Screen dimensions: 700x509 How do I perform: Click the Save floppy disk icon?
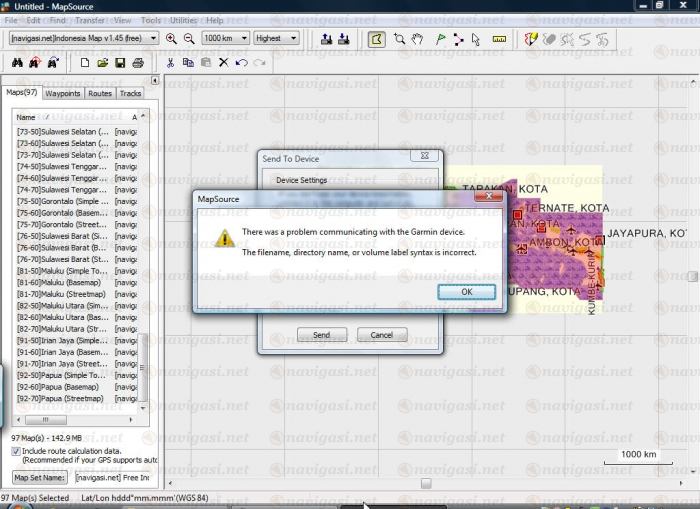[x=120, y=63]
